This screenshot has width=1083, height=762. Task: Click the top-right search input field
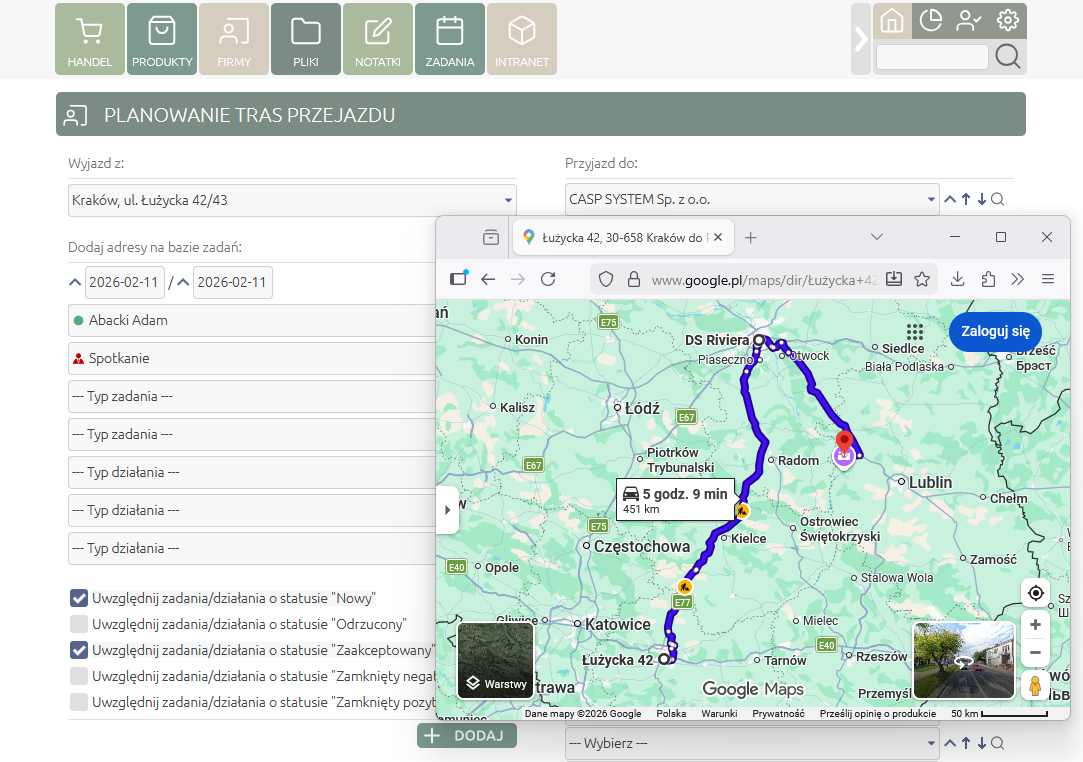pos(930,57)
